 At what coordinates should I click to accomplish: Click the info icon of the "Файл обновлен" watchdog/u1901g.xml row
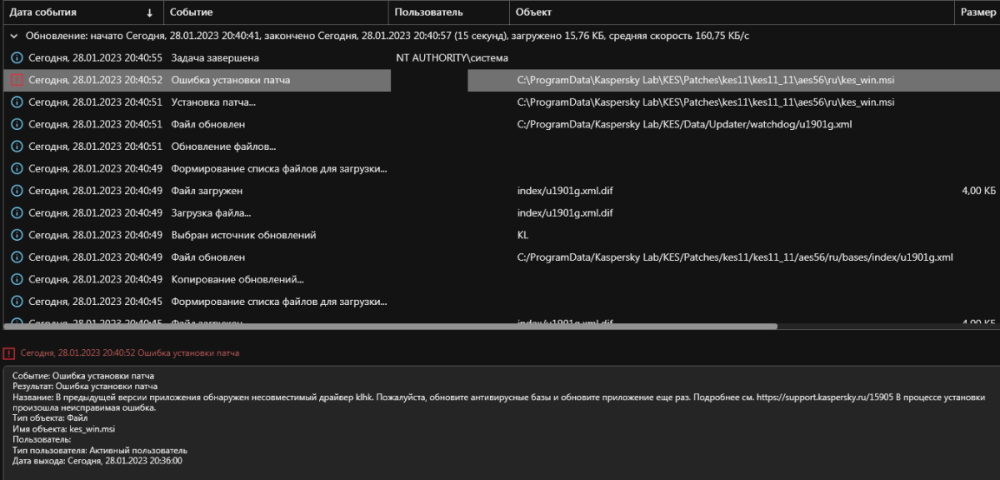click(17, 124)
